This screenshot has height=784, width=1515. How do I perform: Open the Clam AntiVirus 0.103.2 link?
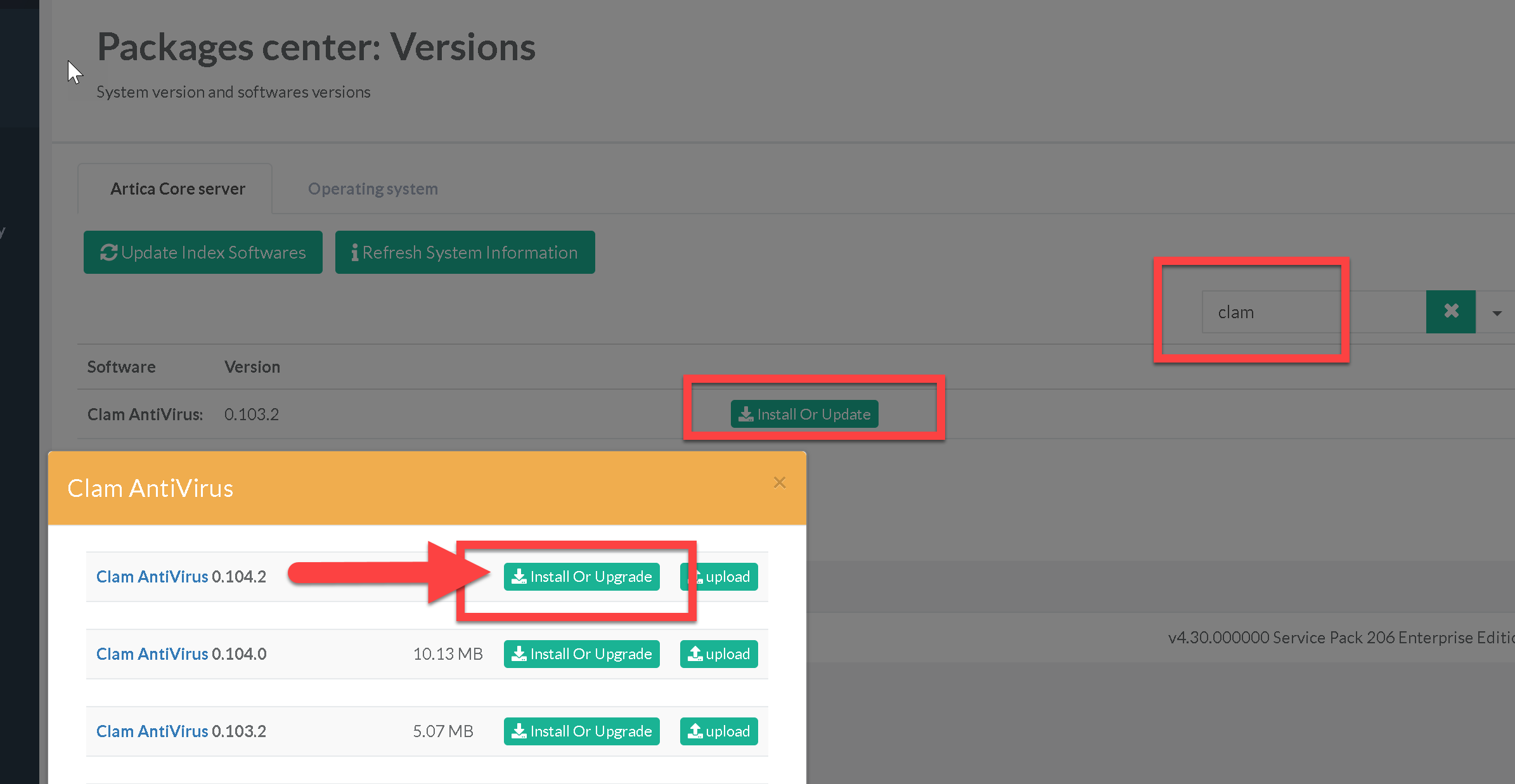tap(152, 731)
